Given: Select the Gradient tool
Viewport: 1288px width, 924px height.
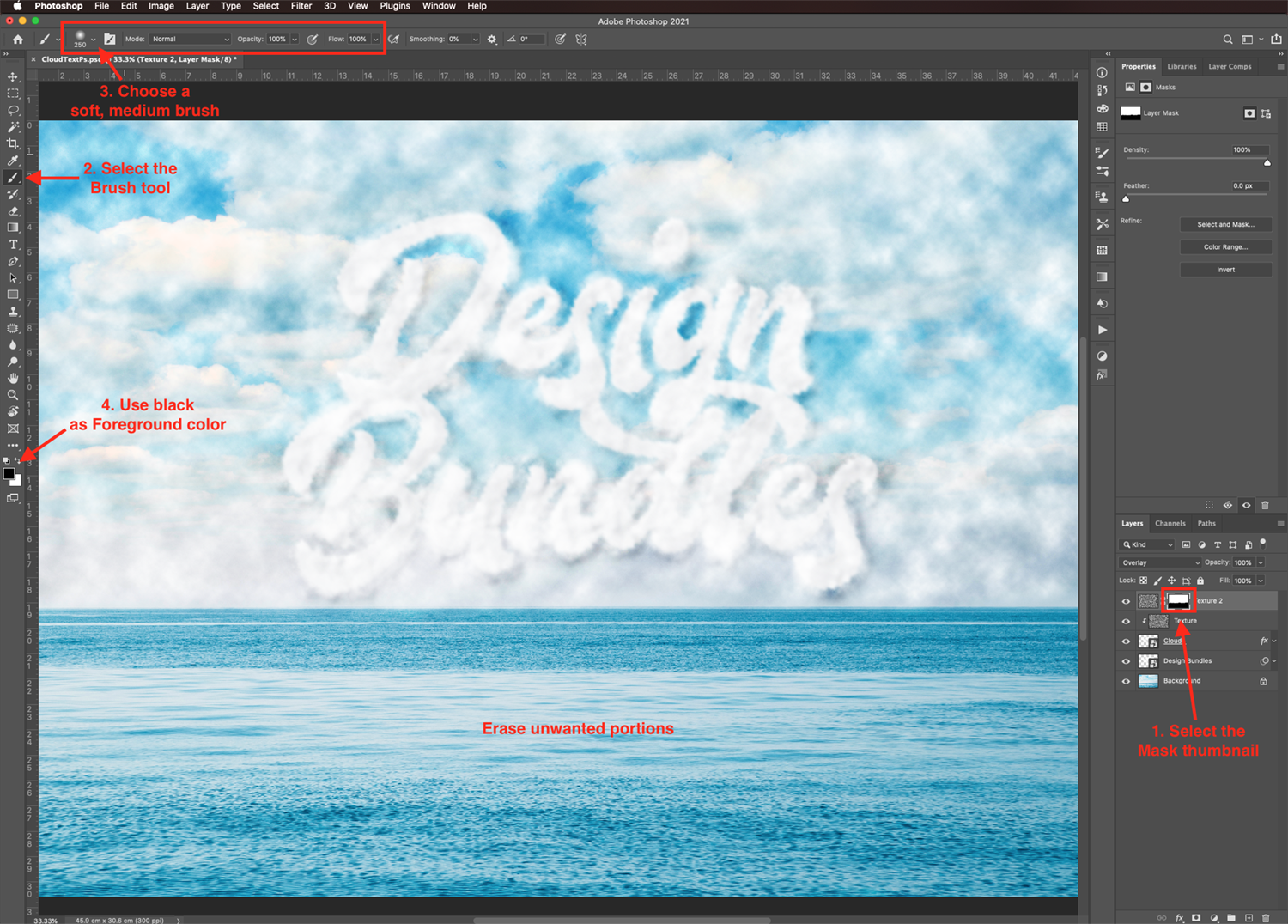Looking at the screenshot, I should [x=13, y=228].
